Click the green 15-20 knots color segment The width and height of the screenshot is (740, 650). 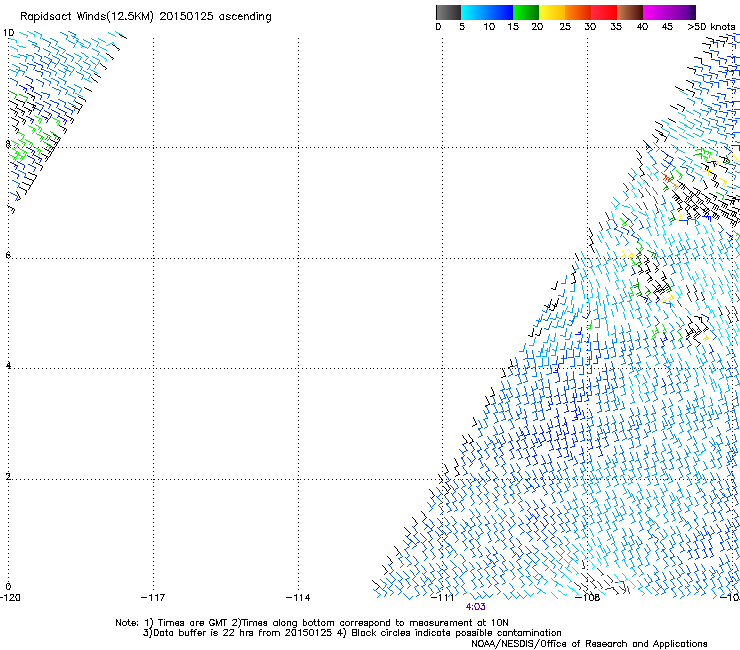point(526,12)
